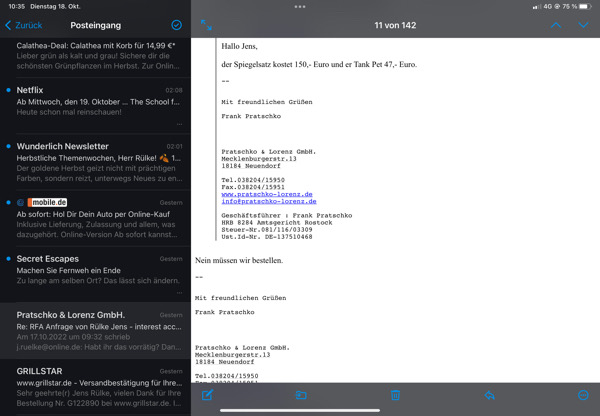Screen dimensions: 600x416
Task: Select Pratschko & Lorenz GmbH. email
Action: tap(95, 330)
